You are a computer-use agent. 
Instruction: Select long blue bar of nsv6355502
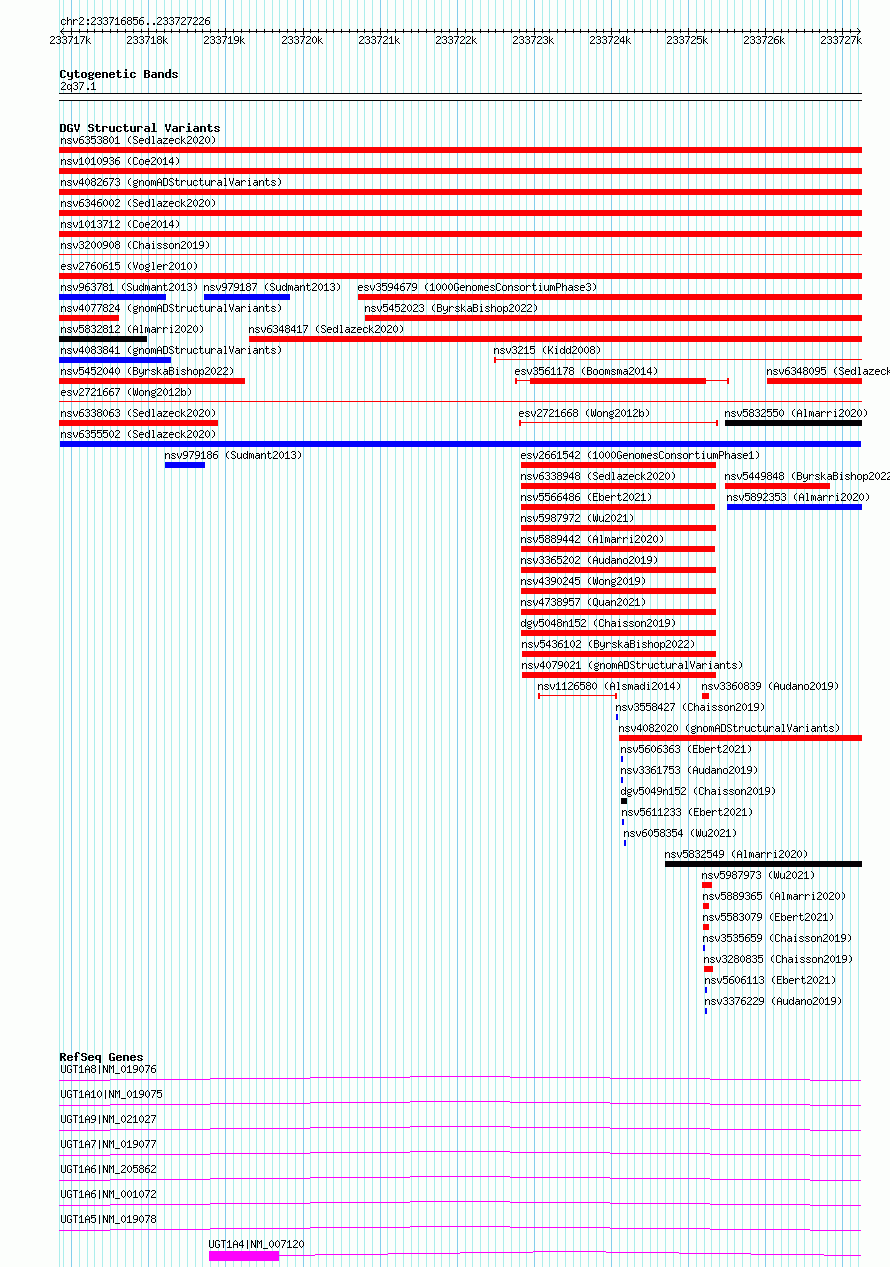click(x=461, y=443)
